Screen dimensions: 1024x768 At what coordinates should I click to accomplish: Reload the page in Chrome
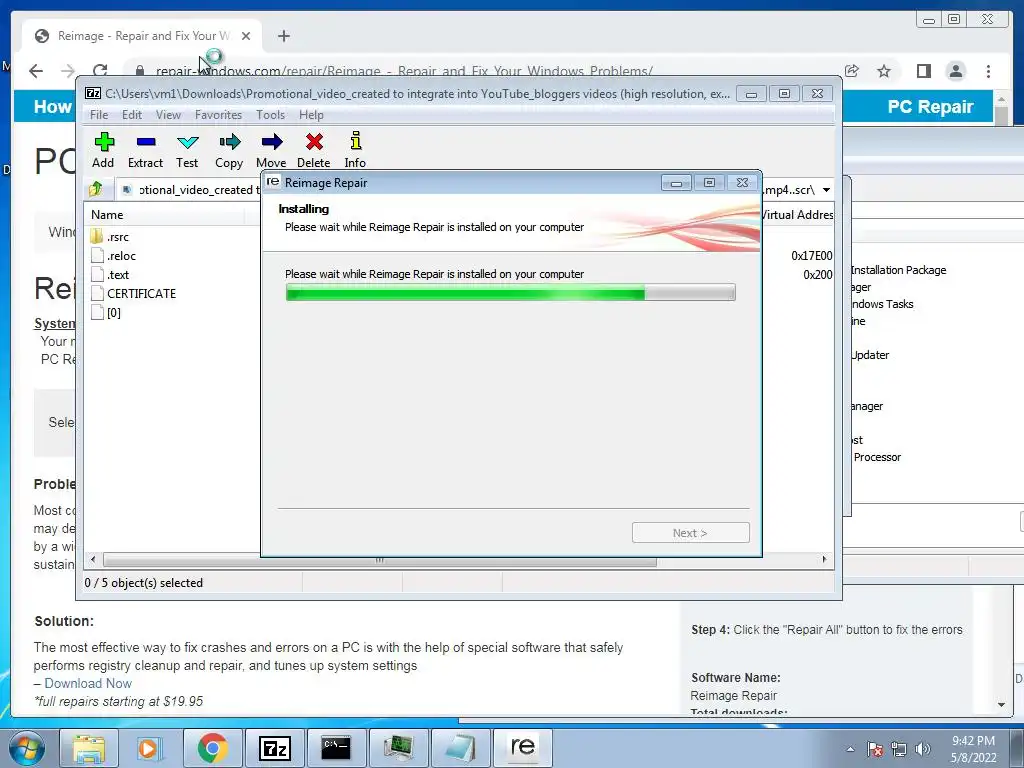tap(100, 71)
